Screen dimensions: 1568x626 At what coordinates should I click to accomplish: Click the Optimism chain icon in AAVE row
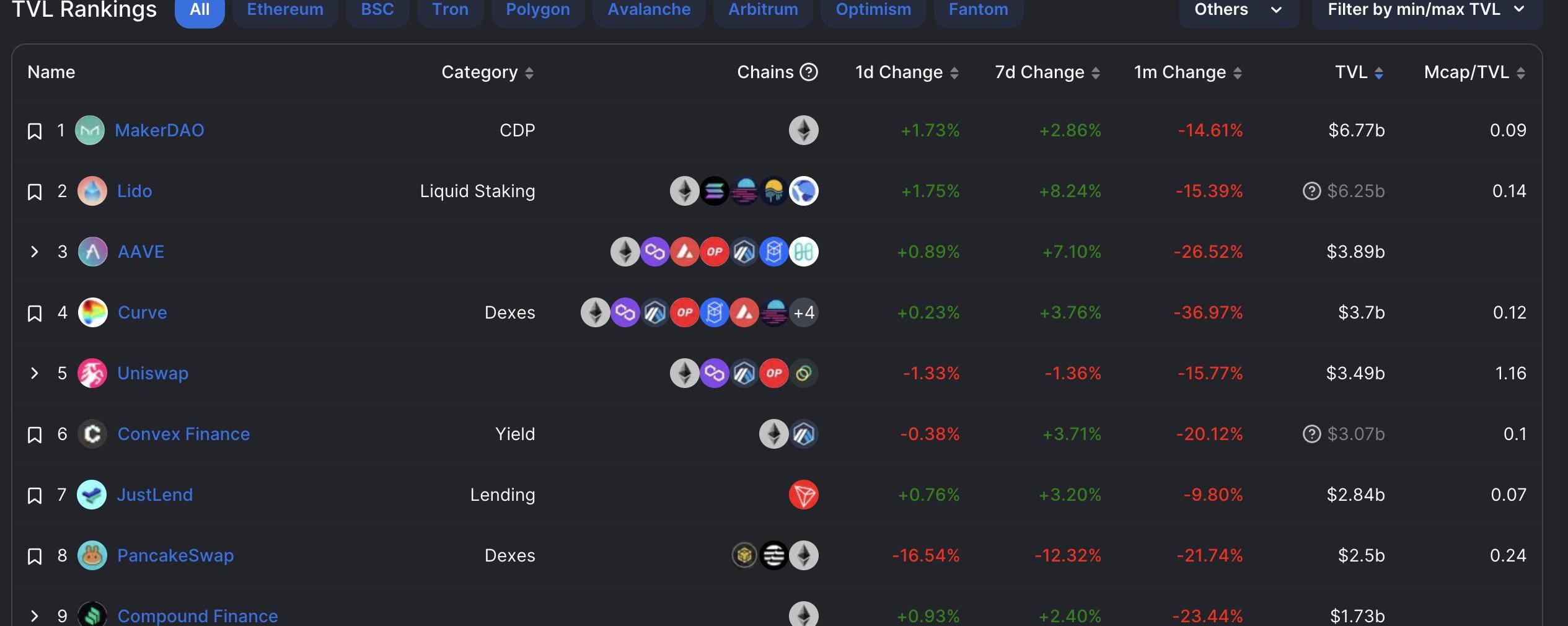pos(715,252)
